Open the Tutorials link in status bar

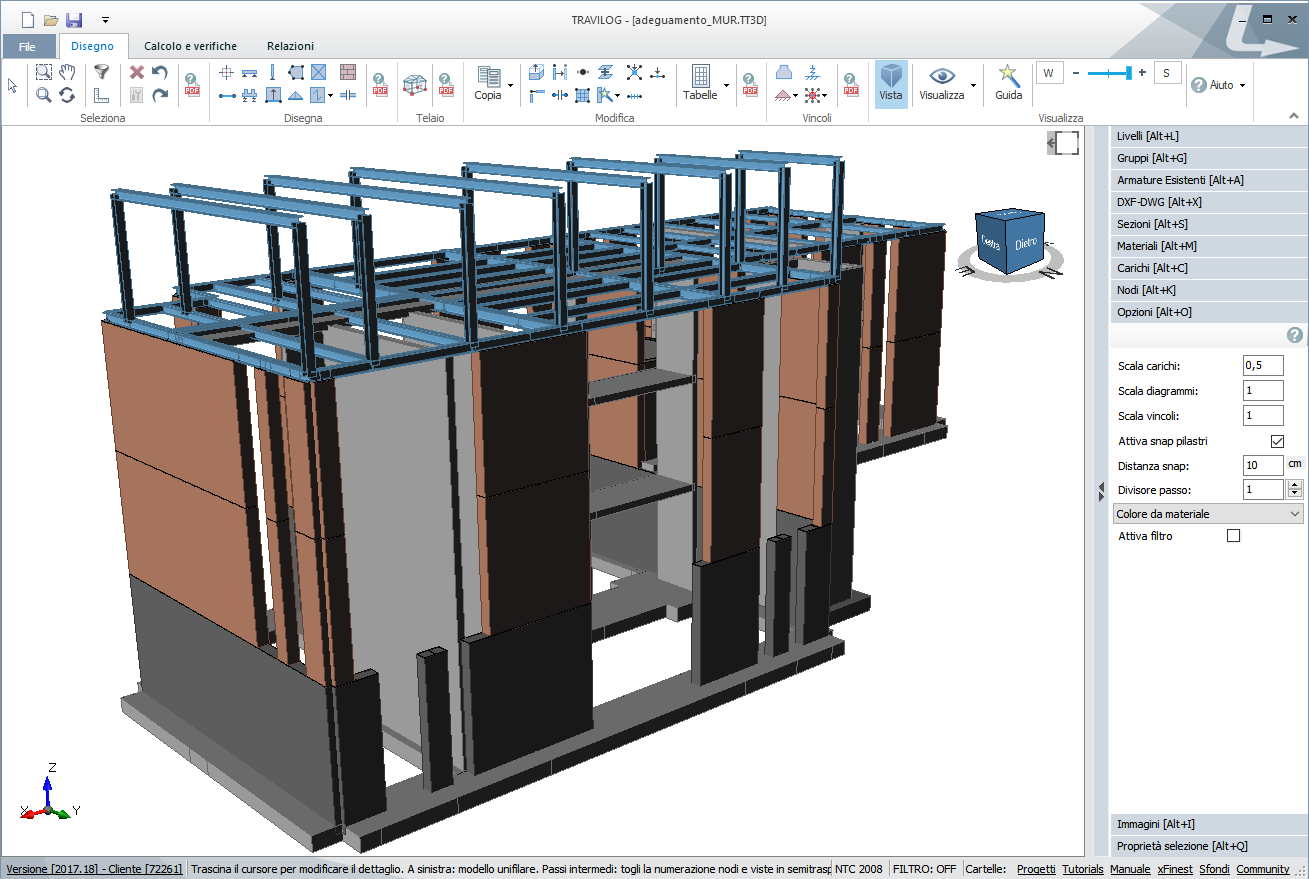pos(1082,869)
